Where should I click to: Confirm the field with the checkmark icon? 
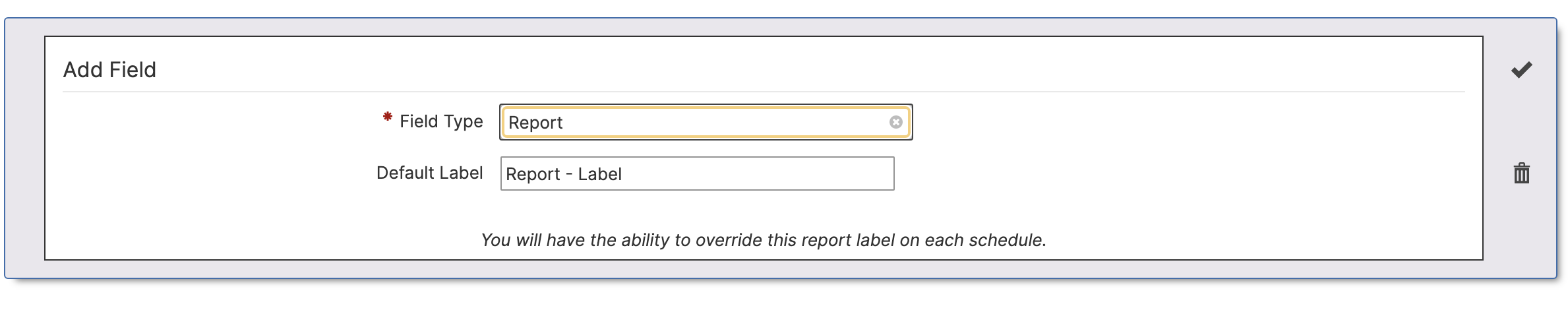(x=1521, y=69)
